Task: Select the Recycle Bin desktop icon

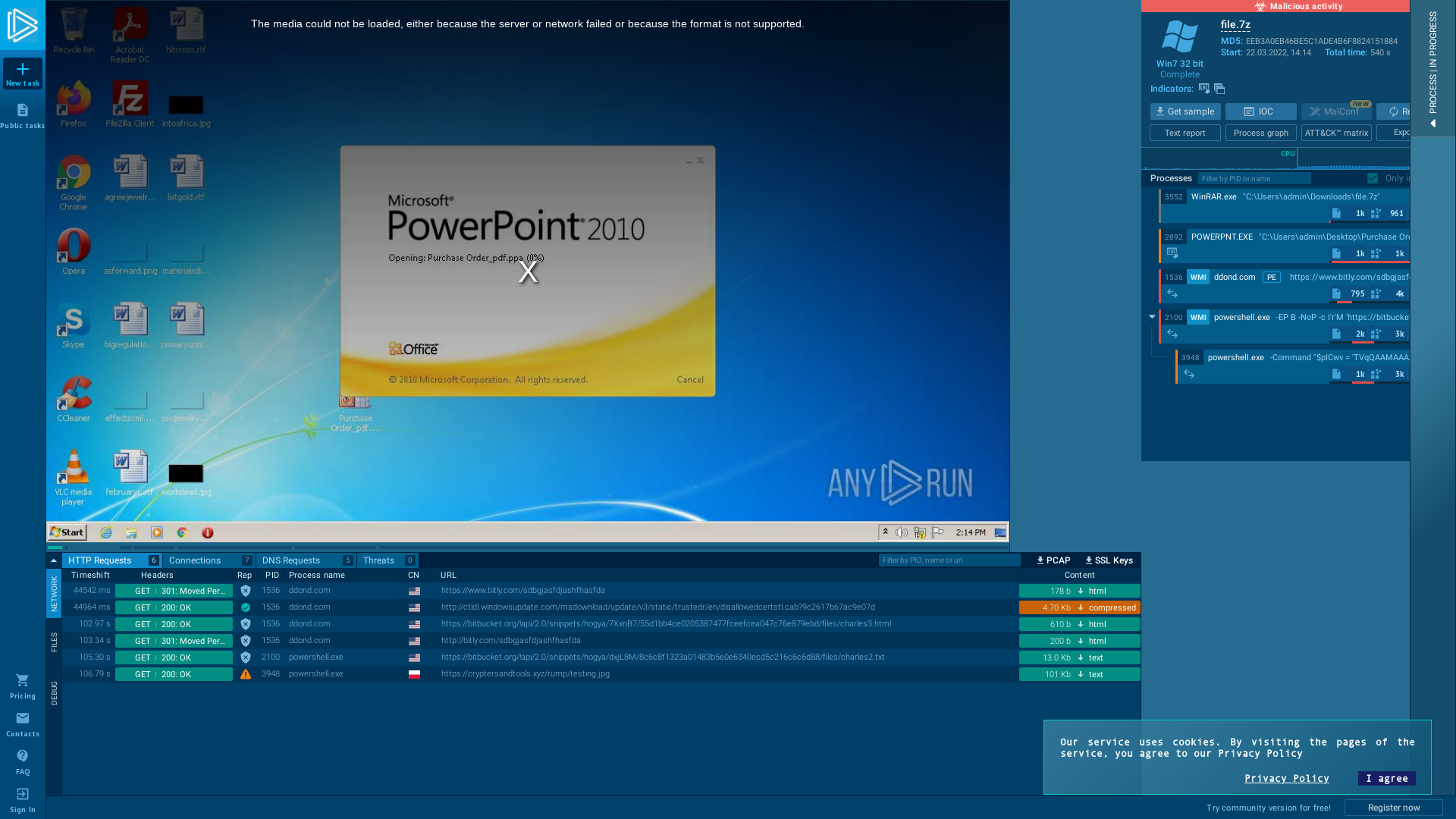Action: coord(74,31)
